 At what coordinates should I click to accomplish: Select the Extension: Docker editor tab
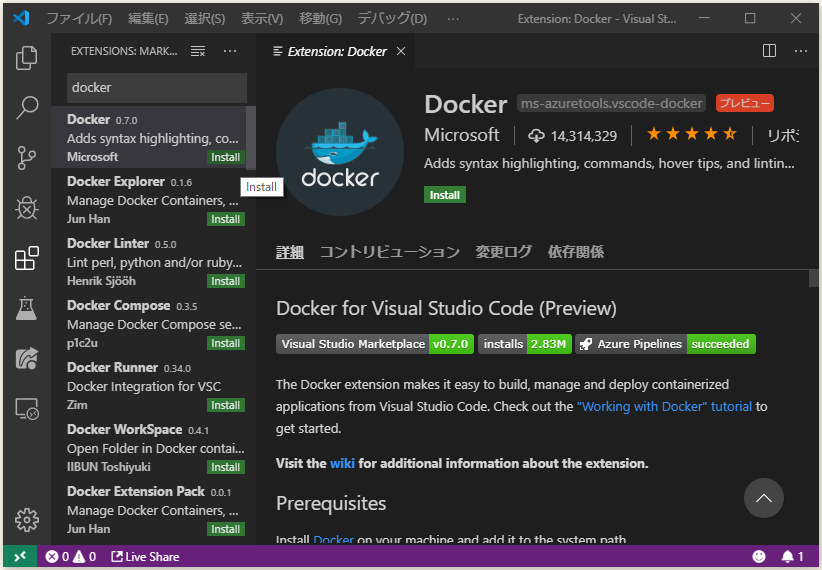(337, 51)
